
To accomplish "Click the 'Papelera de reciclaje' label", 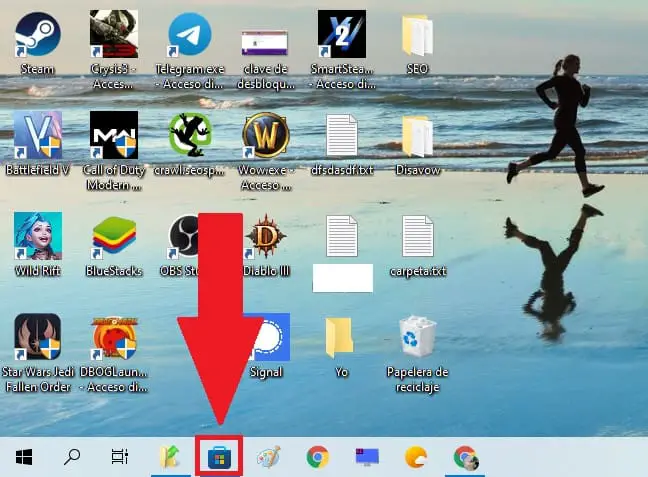I will (x=417, y=379).
